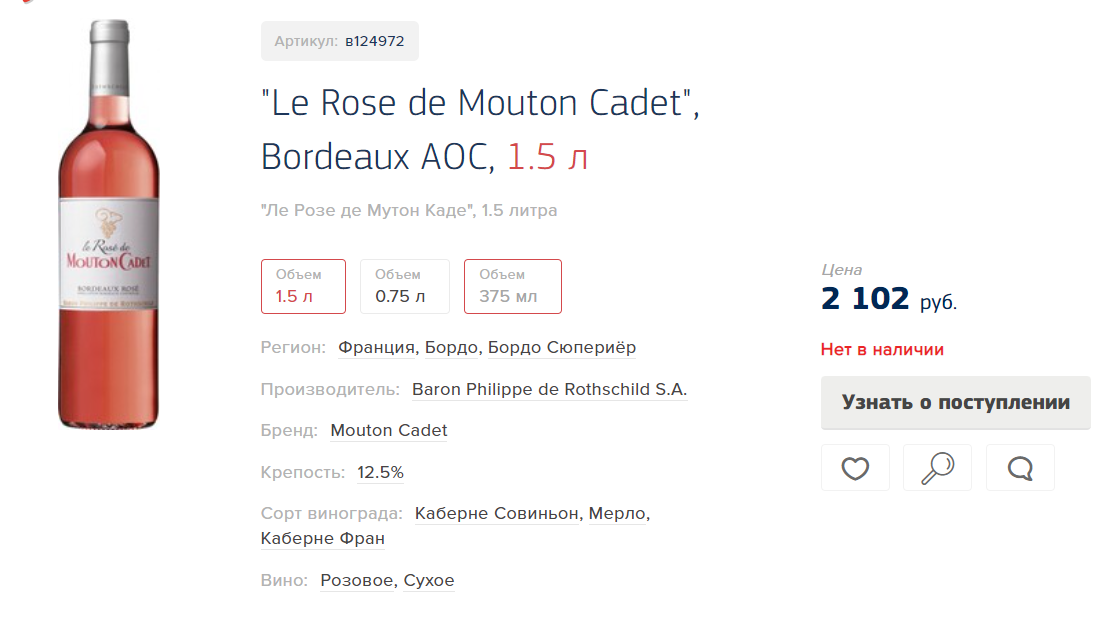Filter by Сухое wine type
The height and width of the screenshot is (621, 1118).
coord(429,581)
